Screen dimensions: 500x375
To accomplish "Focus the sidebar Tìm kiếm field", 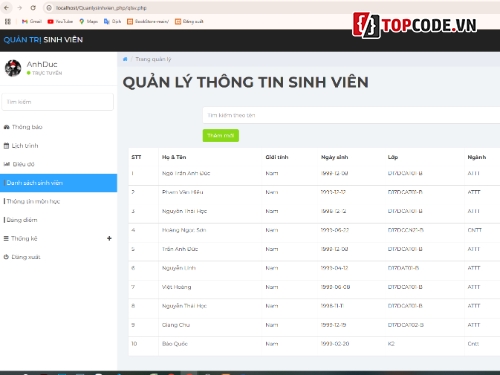I will click(x=57, y=102).
